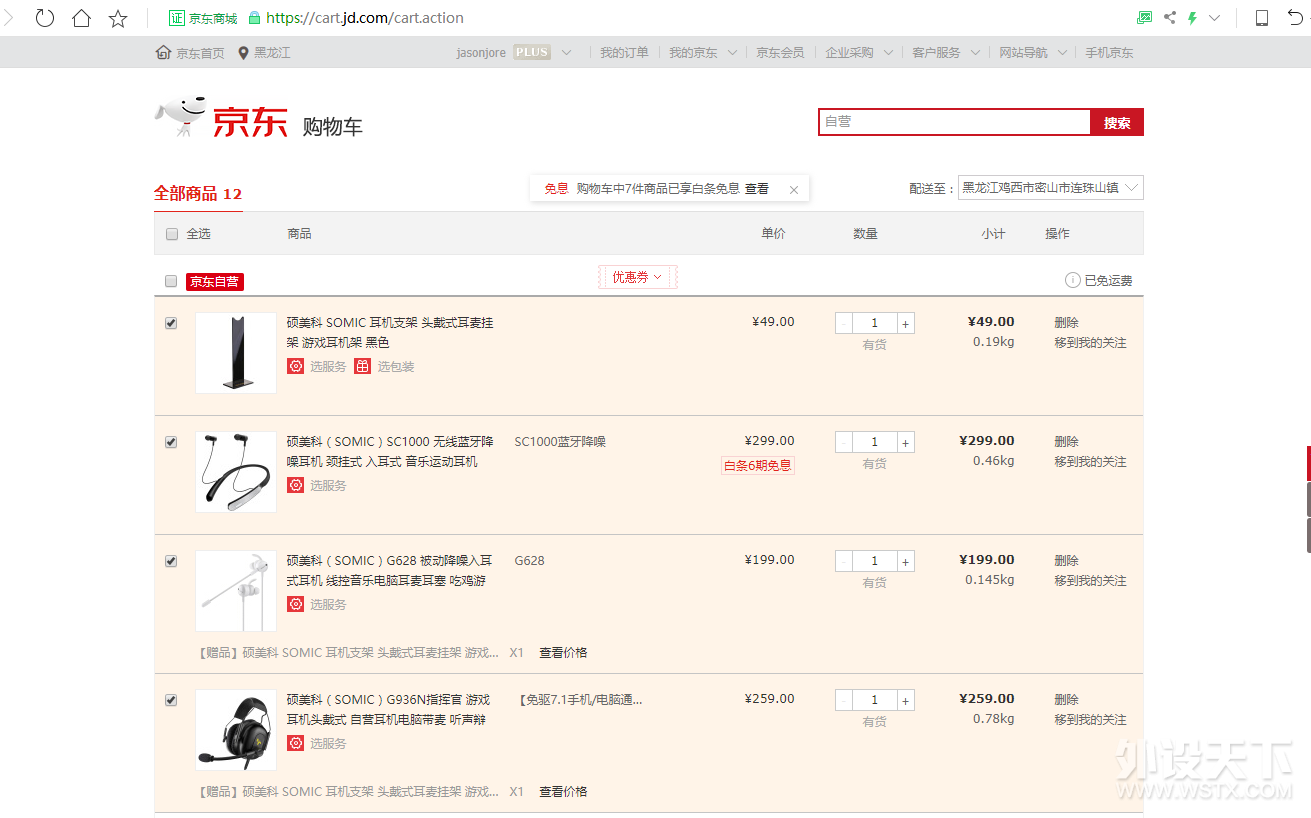Go to browser home page icon
The image size is (1311, 818).
[x=82, y=17]
